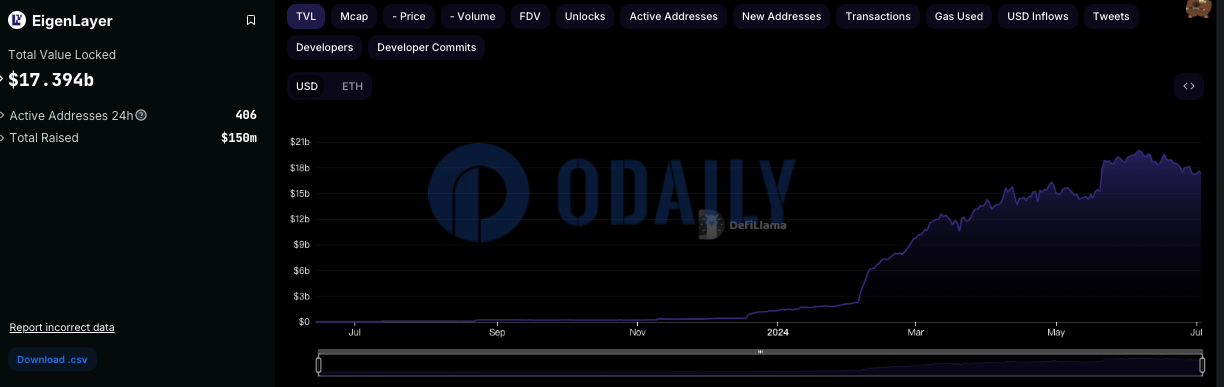This screenshot has height=387, width=1224.
Task: Download the .csv data file
Action: click(x=52, y=359)
